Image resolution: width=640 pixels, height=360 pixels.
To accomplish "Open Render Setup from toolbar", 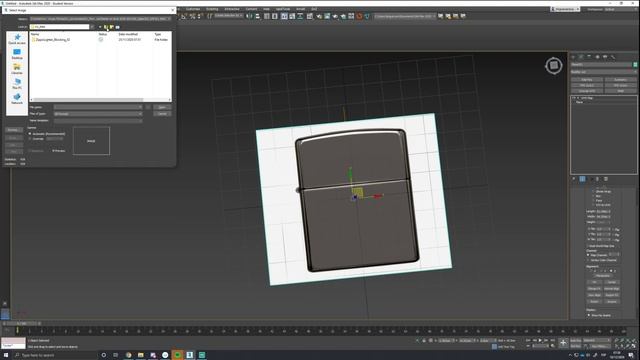I will pos(320,16).
